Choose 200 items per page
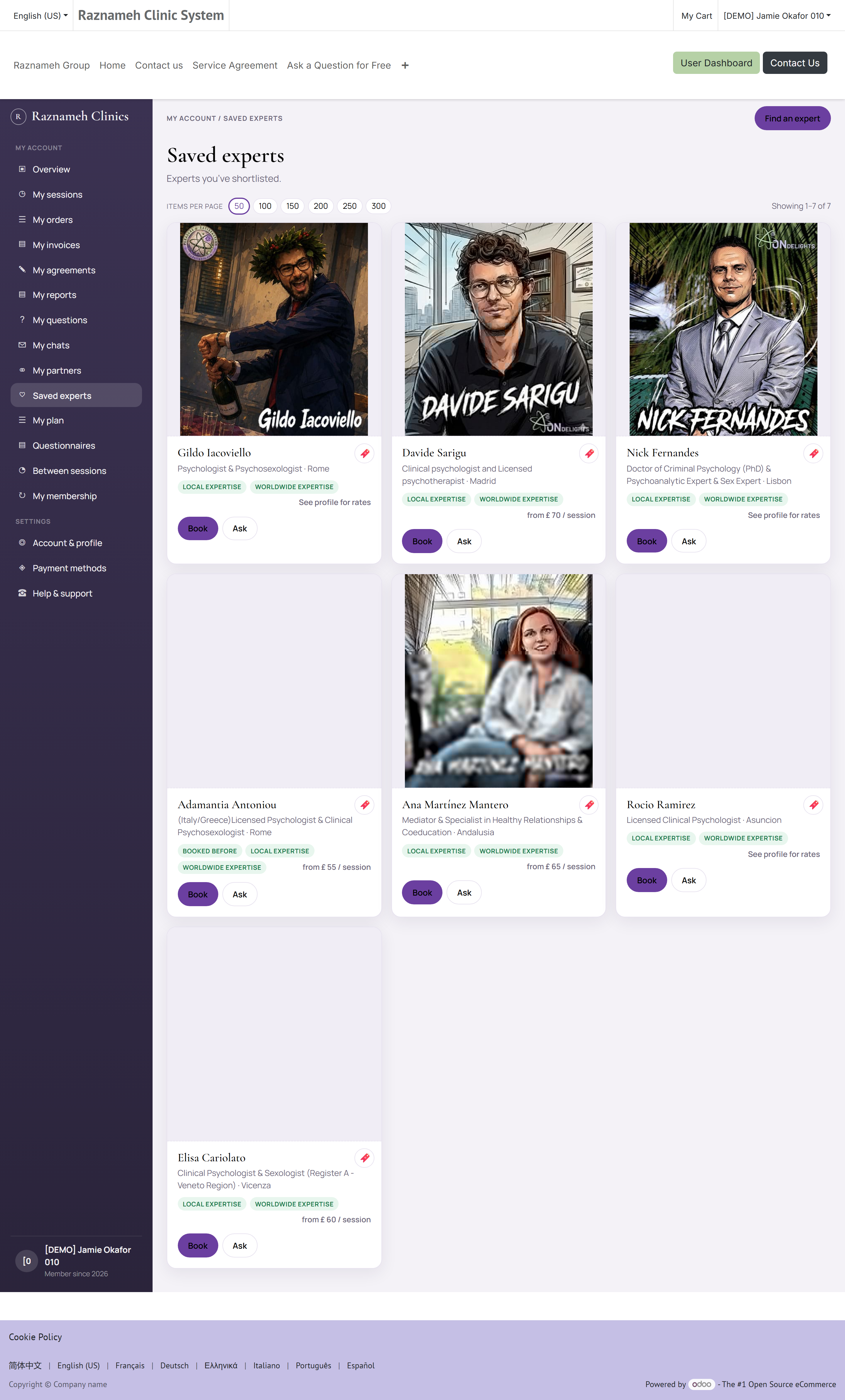The height and width of the screenshot is (1400, 845). click(x=321, y=206)
